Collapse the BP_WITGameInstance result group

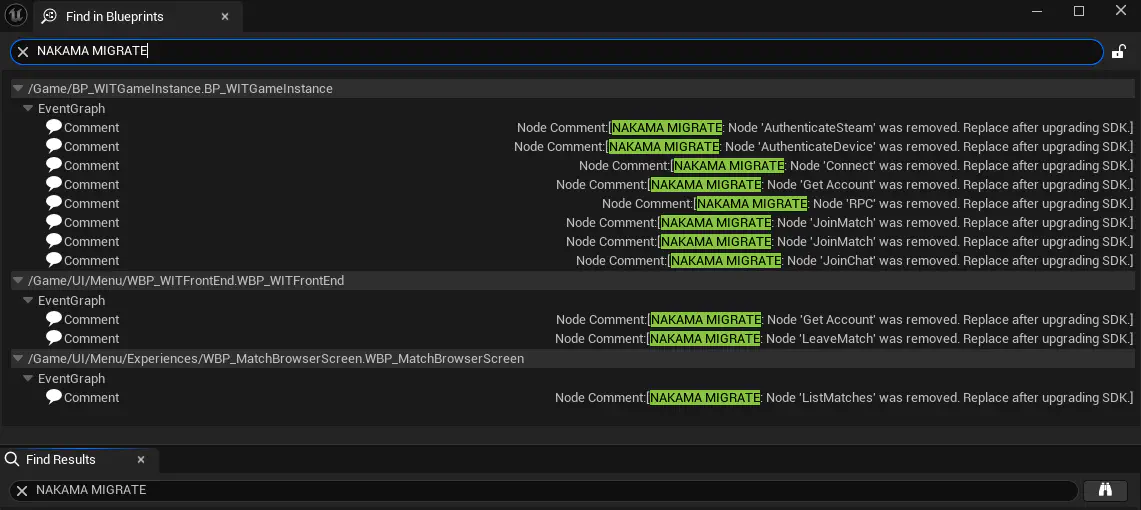18,89
